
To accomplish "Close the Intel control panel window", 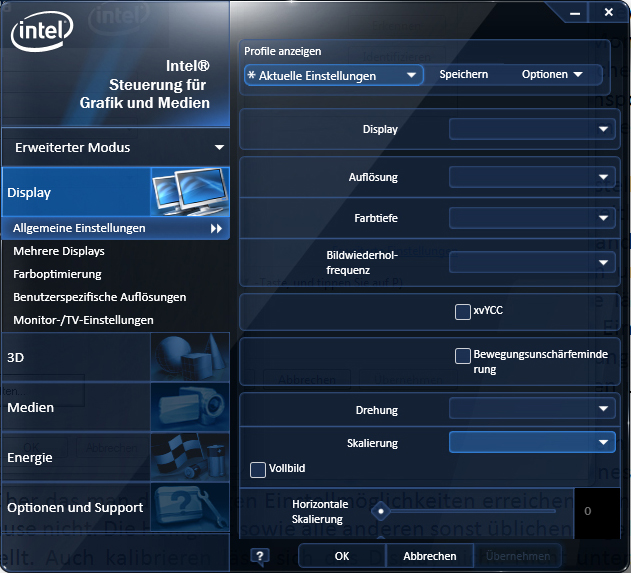I will 609,12.
